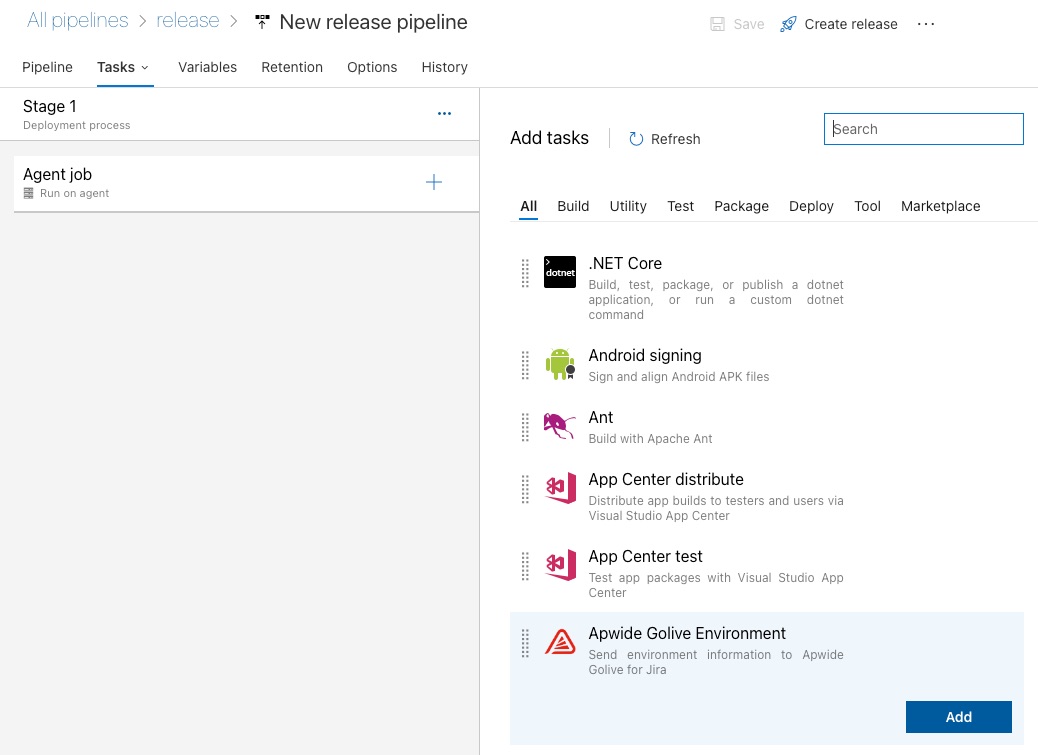Click the Refresh tasks icon

[636, 139]
